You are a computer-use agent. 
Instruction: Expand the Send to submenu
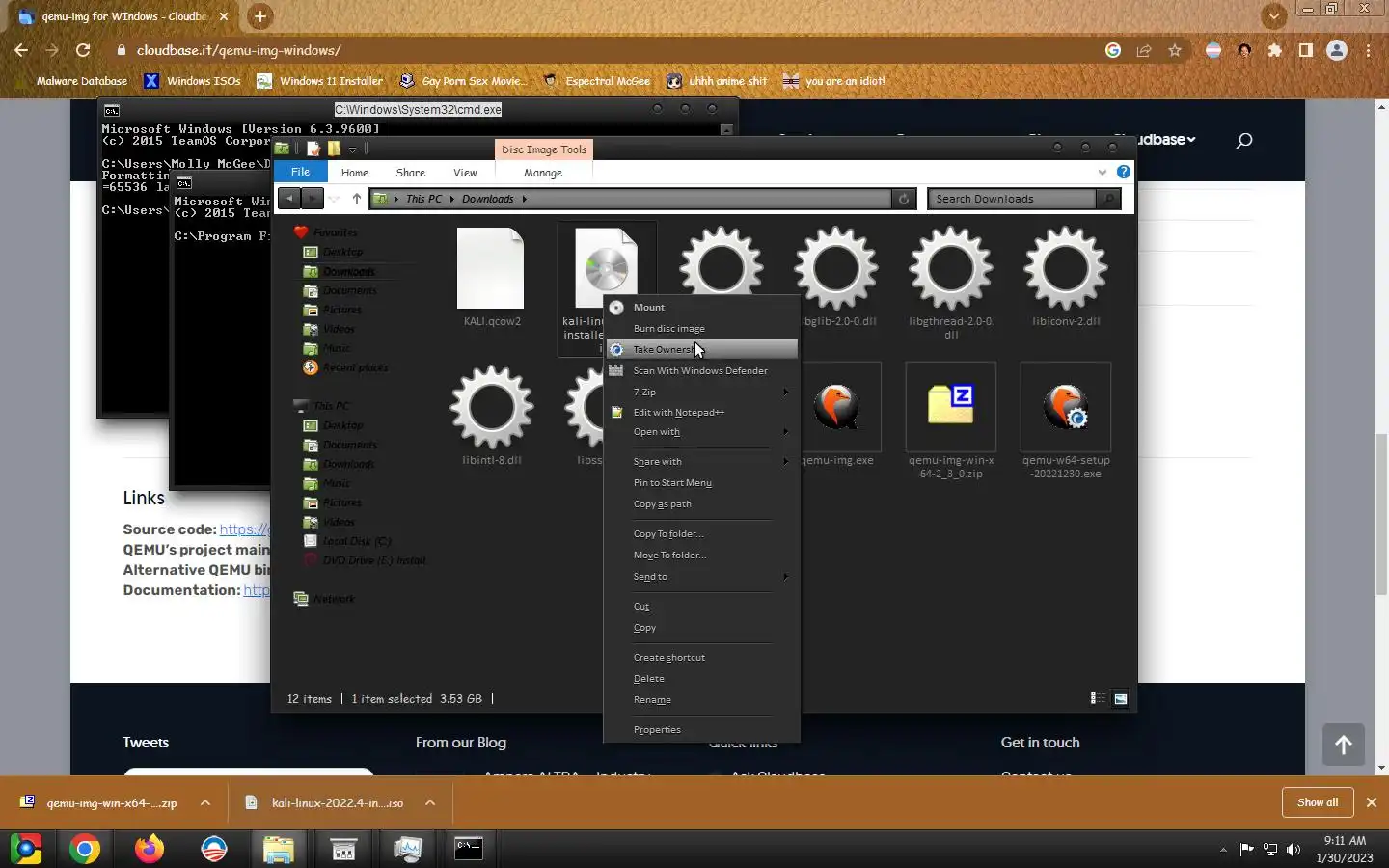(x=701, y=576)
